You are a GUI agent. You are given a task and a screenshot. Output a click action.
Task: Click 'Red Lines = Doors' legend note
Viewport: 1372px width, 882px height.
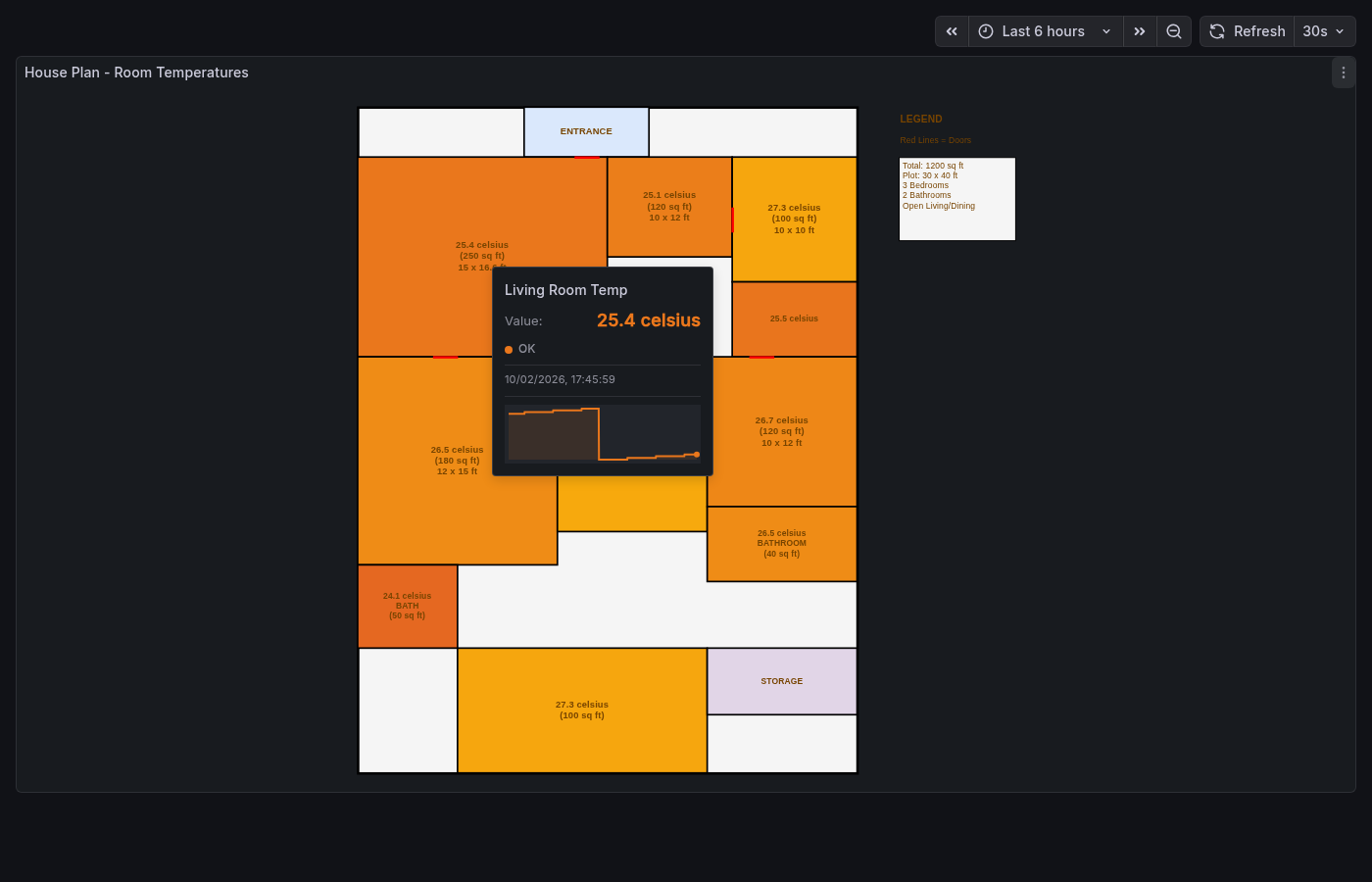[936, 140]
